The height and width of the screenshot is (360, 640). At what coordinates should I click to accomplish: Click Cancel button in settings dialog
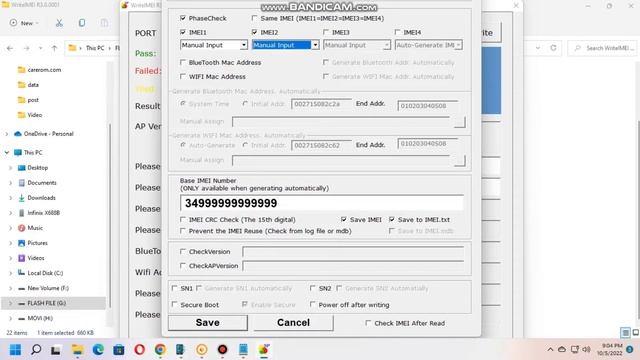[x=293, y=322]
